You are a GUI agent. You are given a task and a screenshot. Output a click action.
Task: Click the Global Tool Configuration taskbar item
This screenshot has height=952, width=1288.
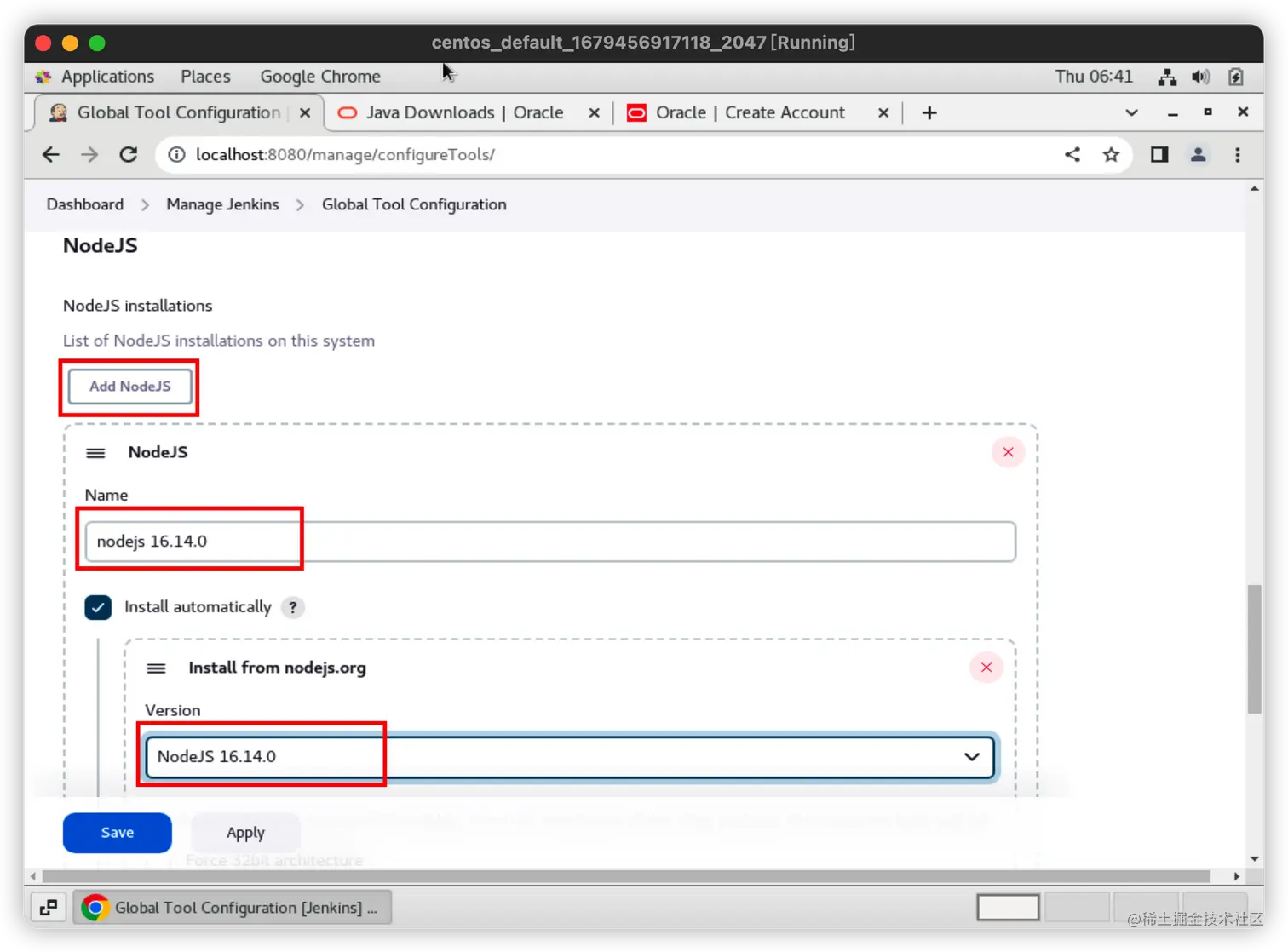[x=232, y=908]
